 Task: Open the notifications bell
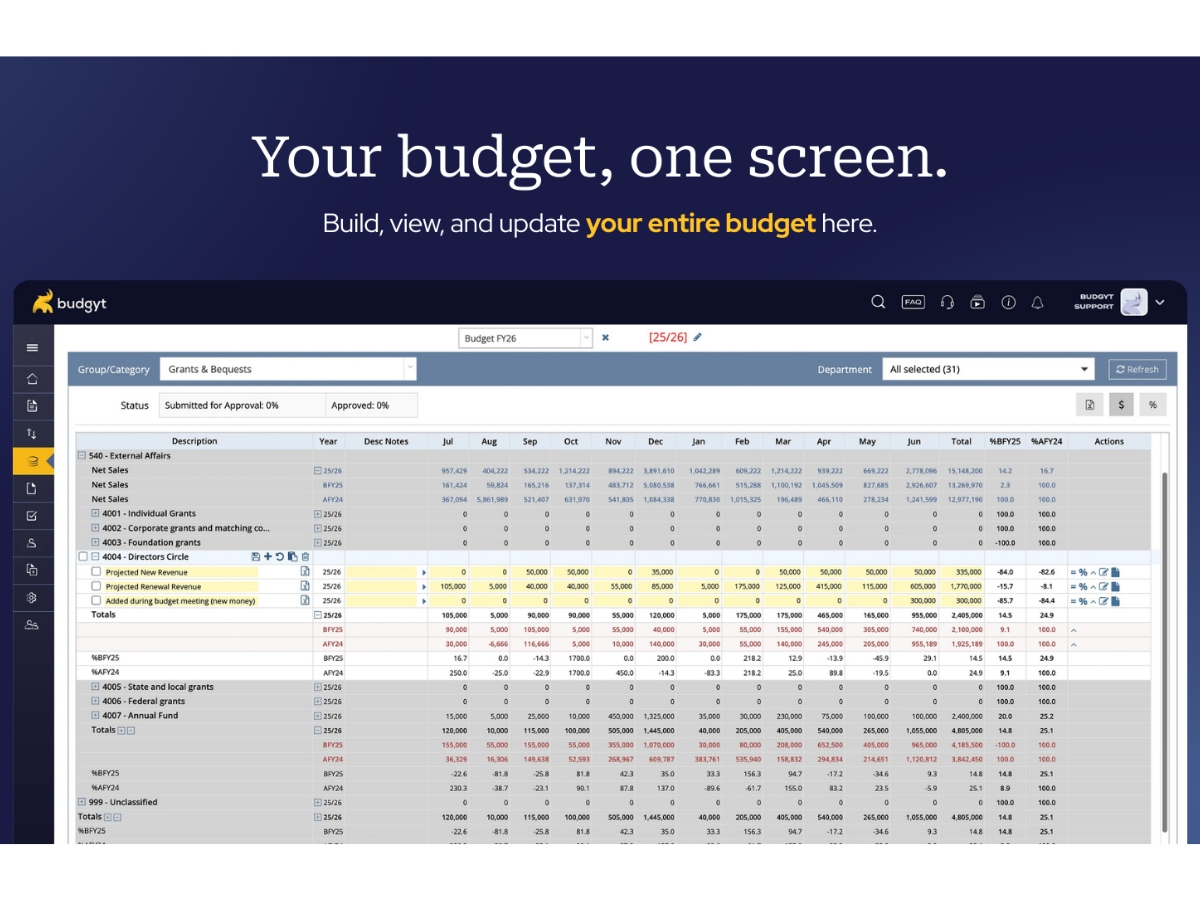pos(1037,302)
